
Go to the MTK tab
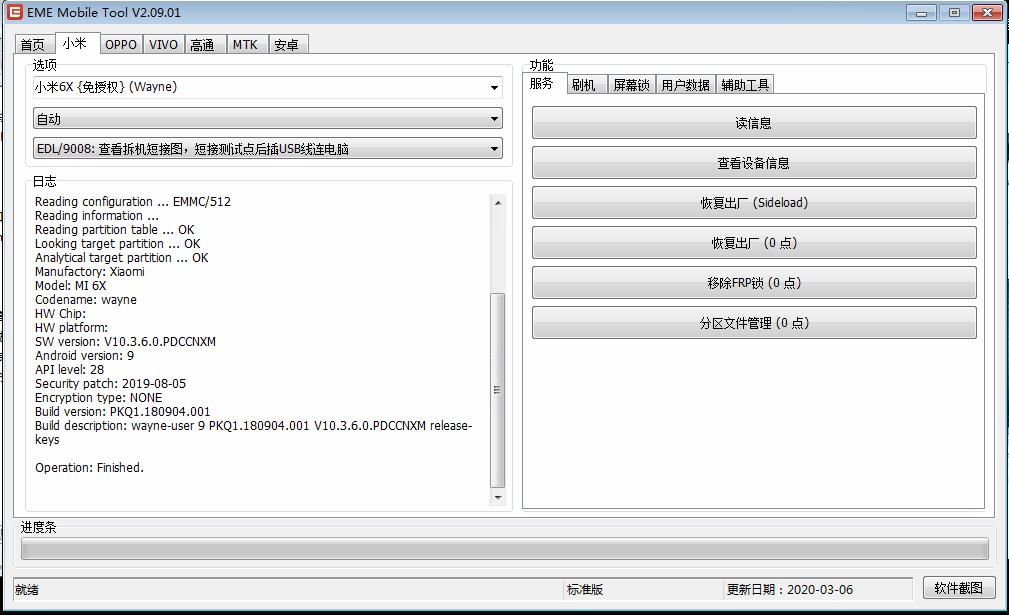tap(246, 44)
